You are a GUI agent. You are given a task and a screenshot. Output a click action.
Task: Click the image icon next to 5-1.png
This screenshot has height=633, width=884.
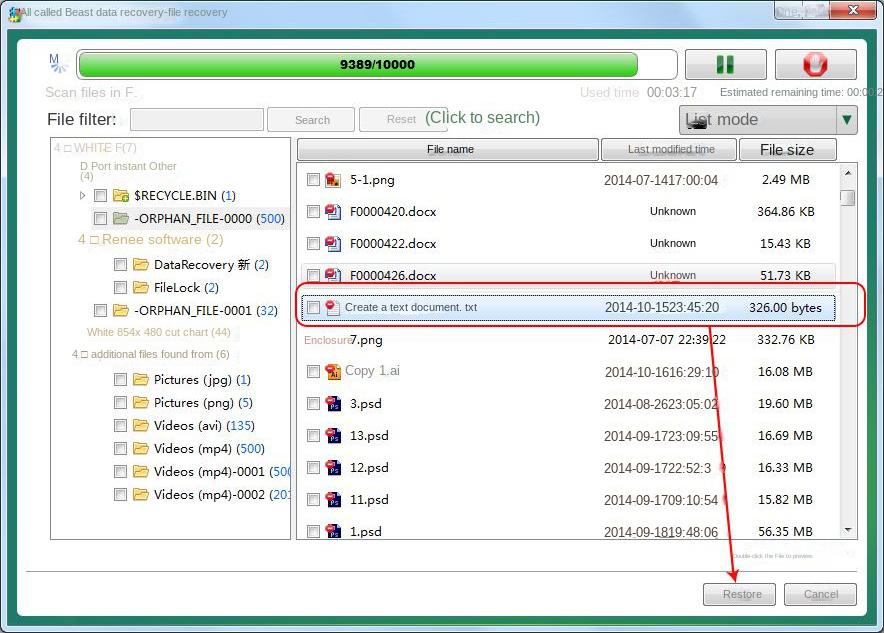[x=334, y=181]
